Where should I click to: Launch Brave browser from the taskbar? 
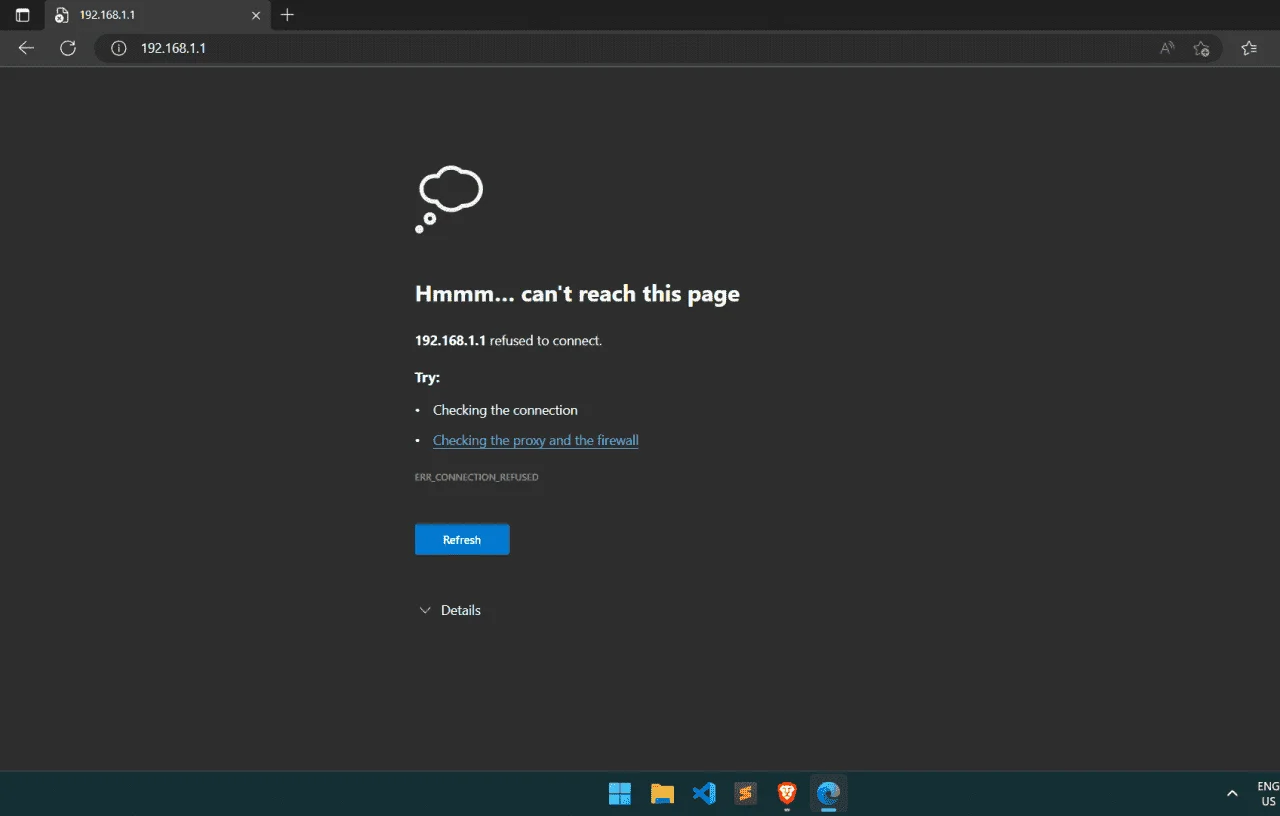coord(787,794)
